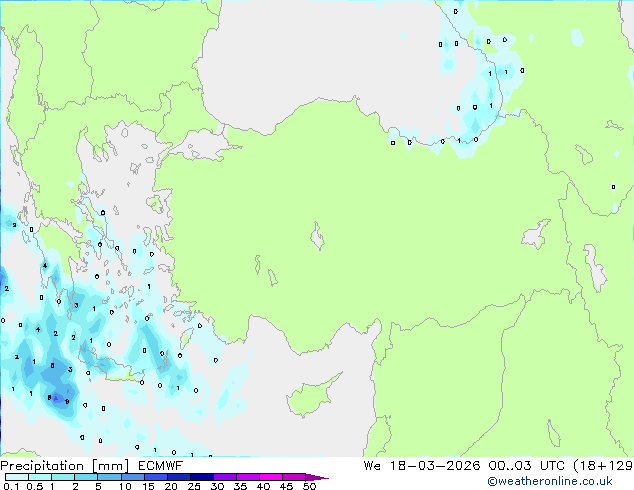This screenshot has width=634, height=490.
Task: Select the 5 mm legend color swatch
Action: tap(110, 477)
